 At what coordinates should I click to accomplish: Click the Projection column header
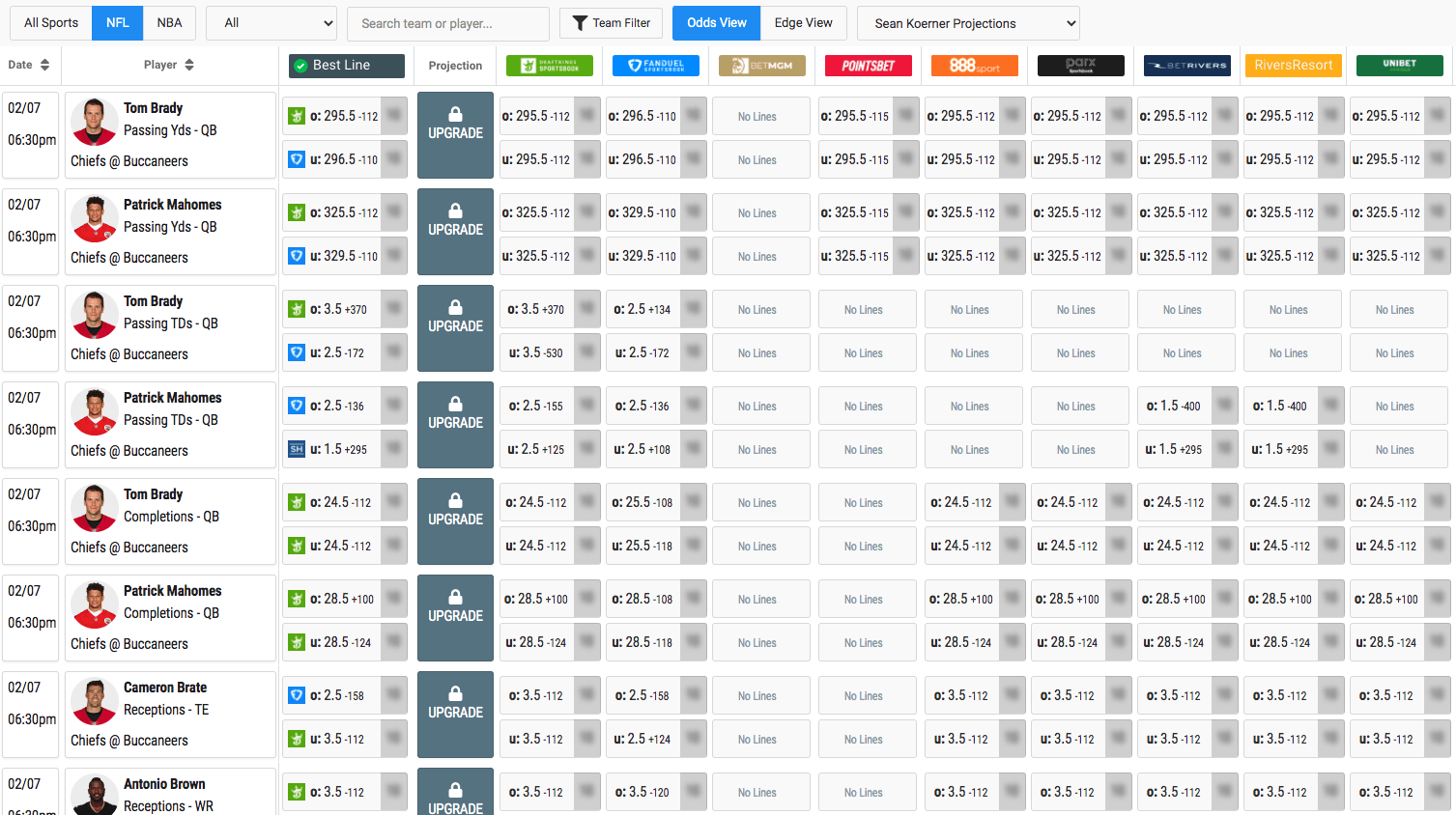pyautogui.click(x=455, y=66)
